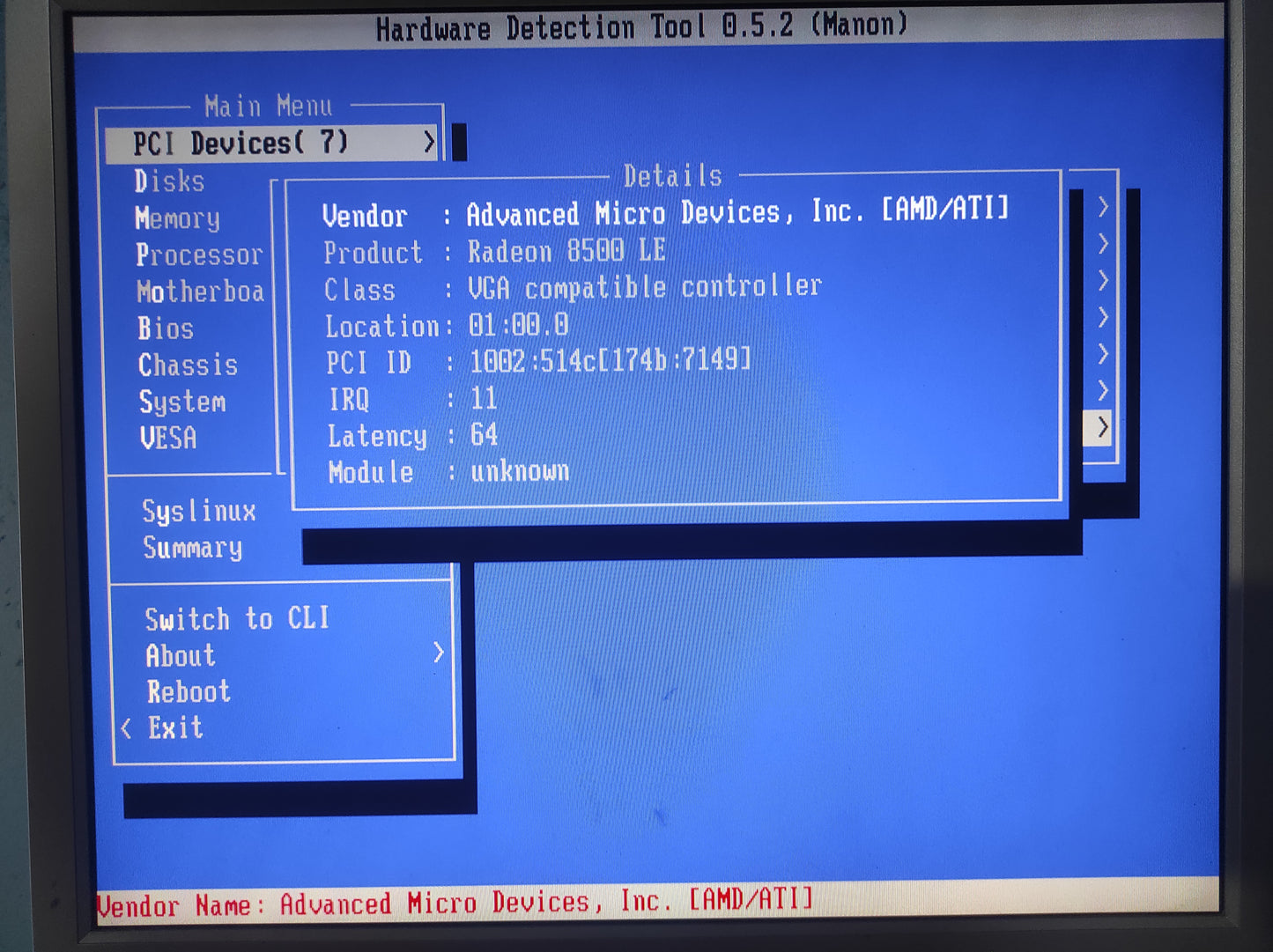Open the About entry

(x=181, y=656)
